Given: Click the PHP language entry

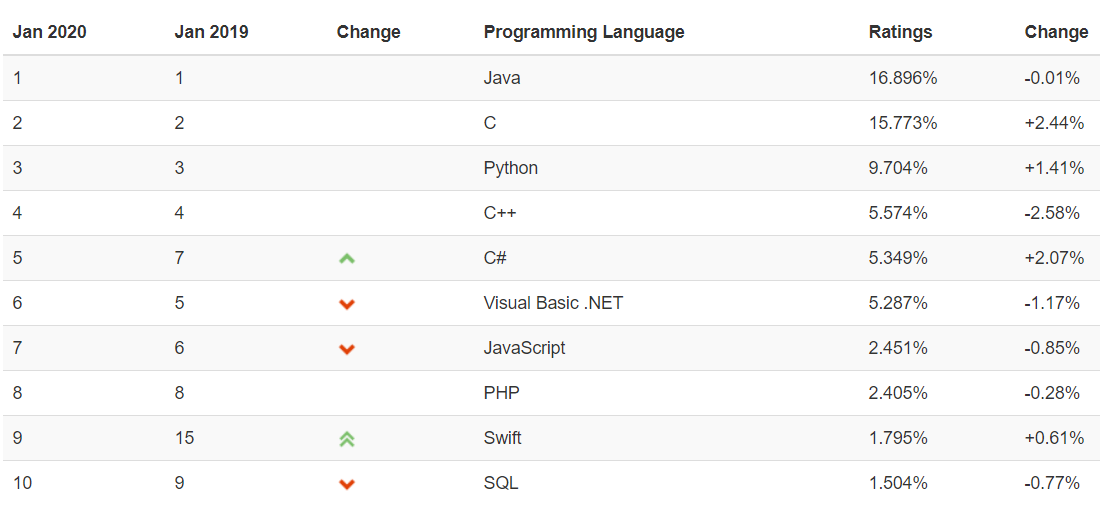Looking at the screenshot, I should (502, 393).
